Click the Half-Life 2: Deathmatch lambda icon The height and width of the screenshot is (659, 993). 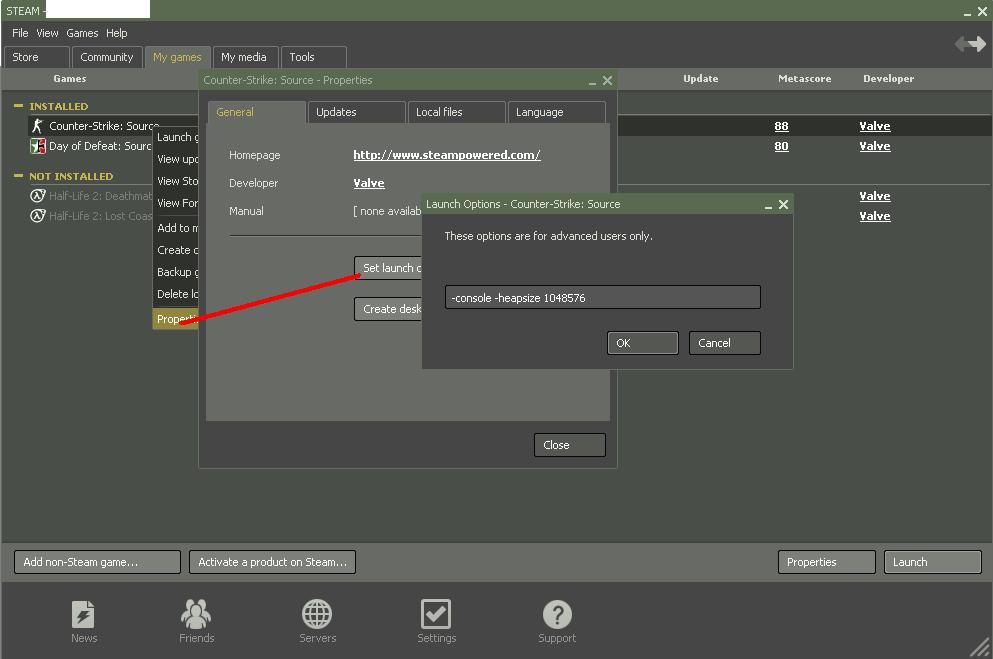[38, 196]
